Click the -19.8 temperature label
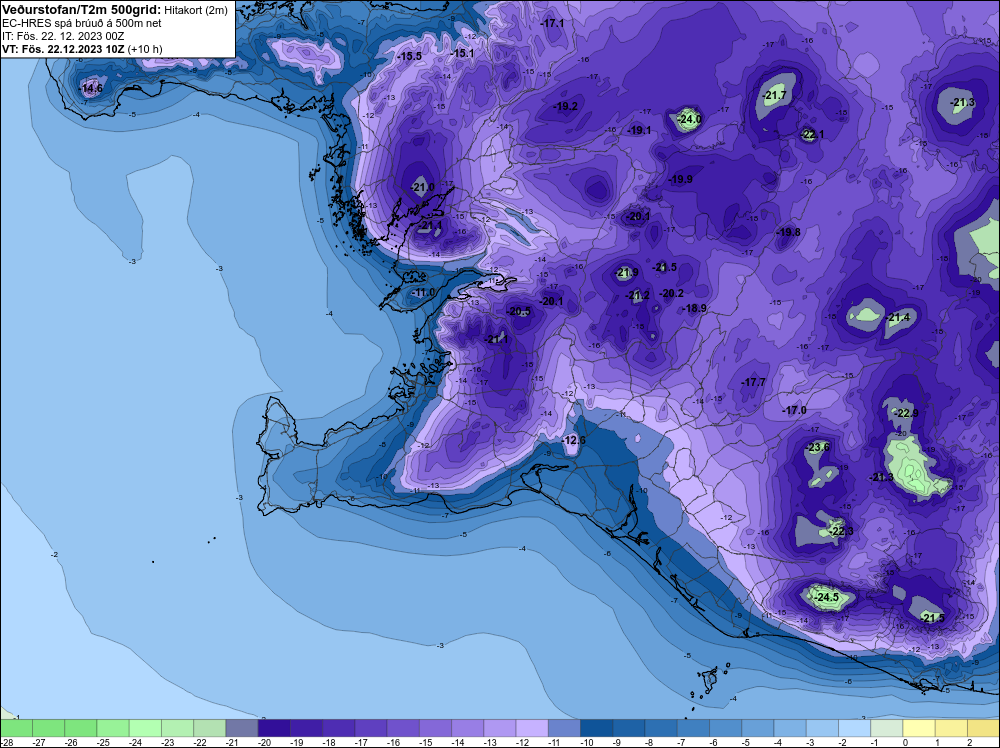This screenshot has height=748, width=1000. point(788,232)
